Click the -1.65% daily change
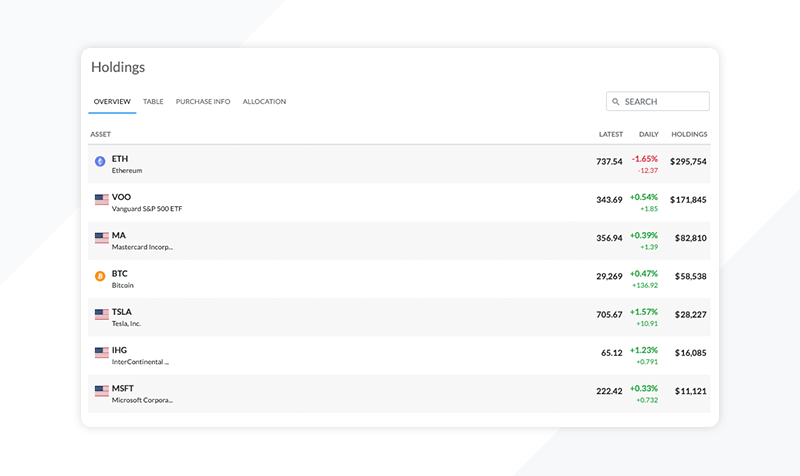Screen dimensions: 800x476 pyautogui.click(x=645, y=159)
